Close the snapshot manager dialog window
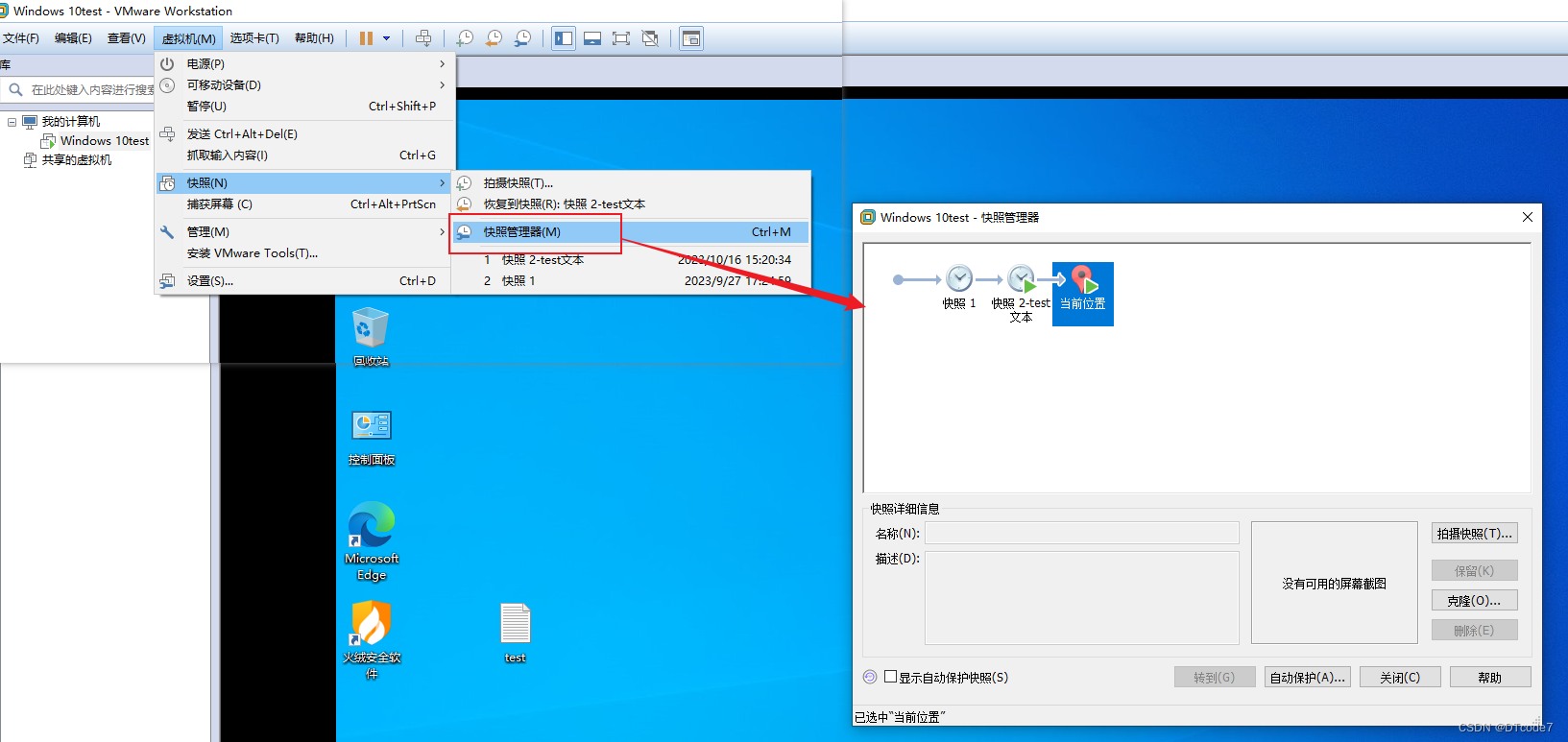 1528,217
